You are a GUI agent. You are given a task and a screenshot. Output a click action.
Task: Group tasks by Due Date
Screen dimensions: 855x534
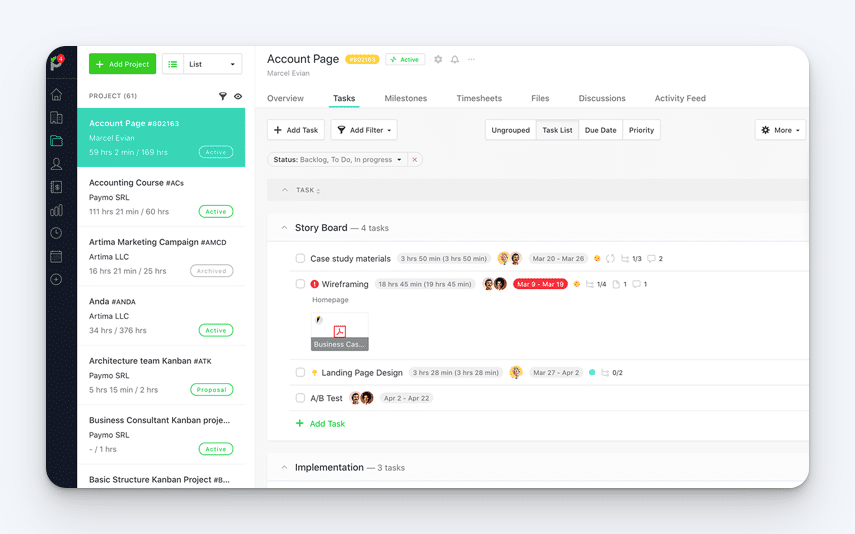(600, 130)
